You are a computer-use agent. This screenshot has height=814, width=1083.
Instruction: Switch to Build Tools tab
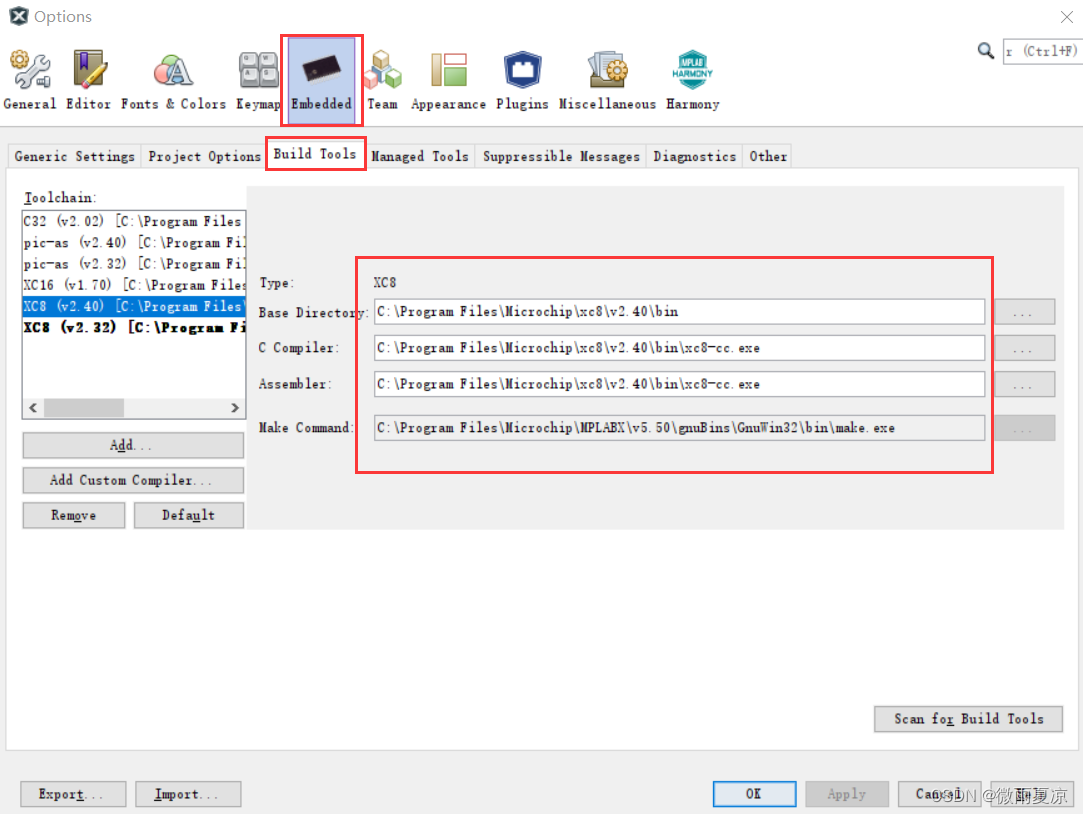[315, 154]
